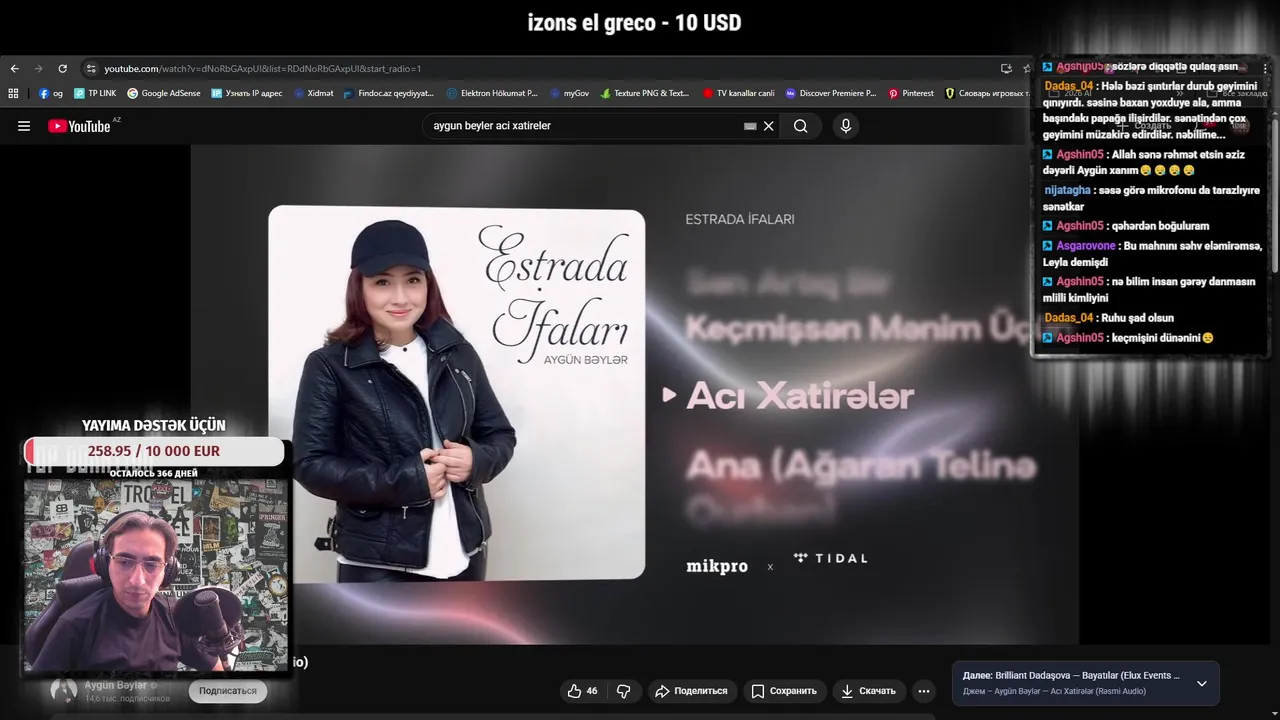Clear the search query with X
This screenshot has width=1280, height=720.
[769, 126]
